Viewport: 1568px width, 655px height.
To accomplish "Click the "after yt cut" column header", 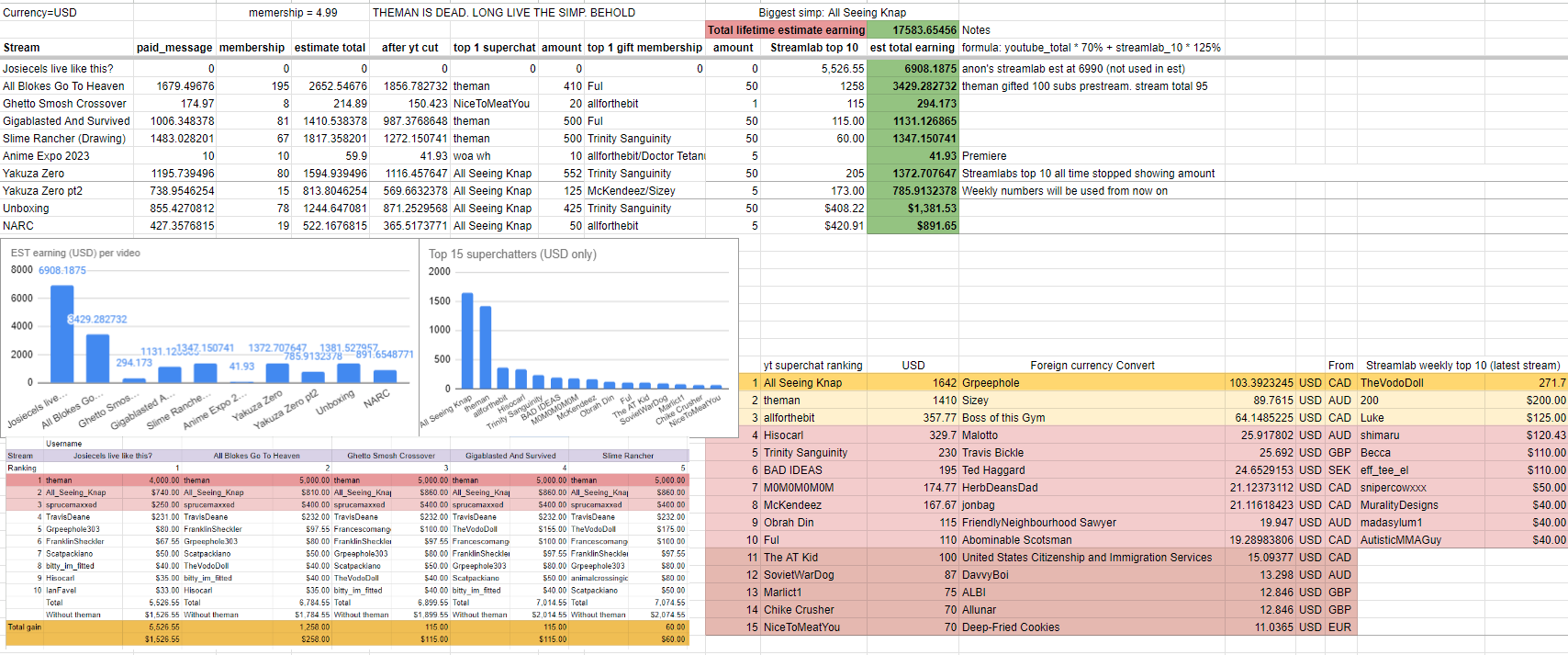I will (x=409, y=48).
